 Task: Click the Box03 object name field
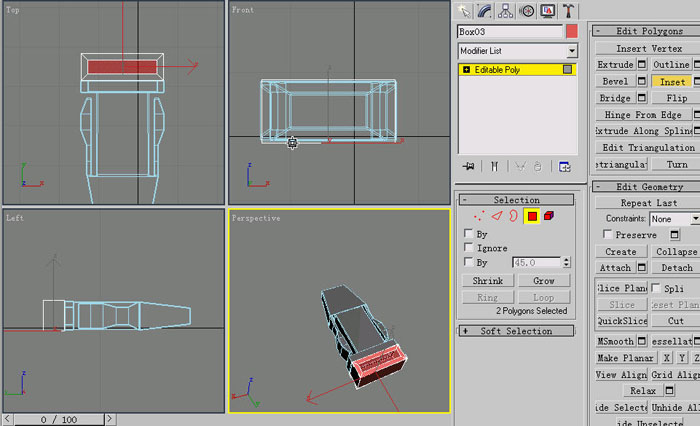coord(510,32)
